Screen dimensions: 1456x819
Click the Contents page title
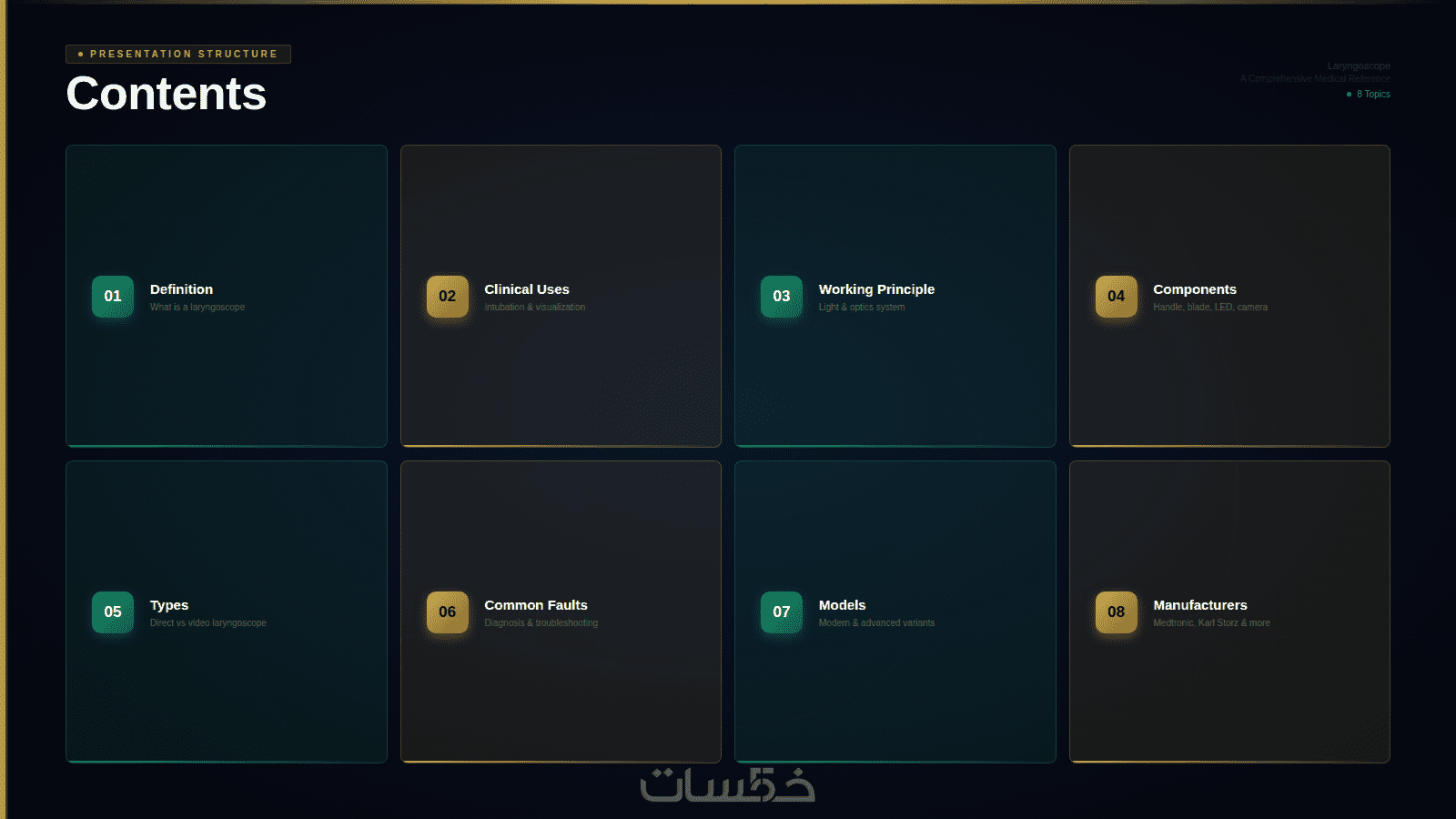pyautogui.click(x=167, y=94)
